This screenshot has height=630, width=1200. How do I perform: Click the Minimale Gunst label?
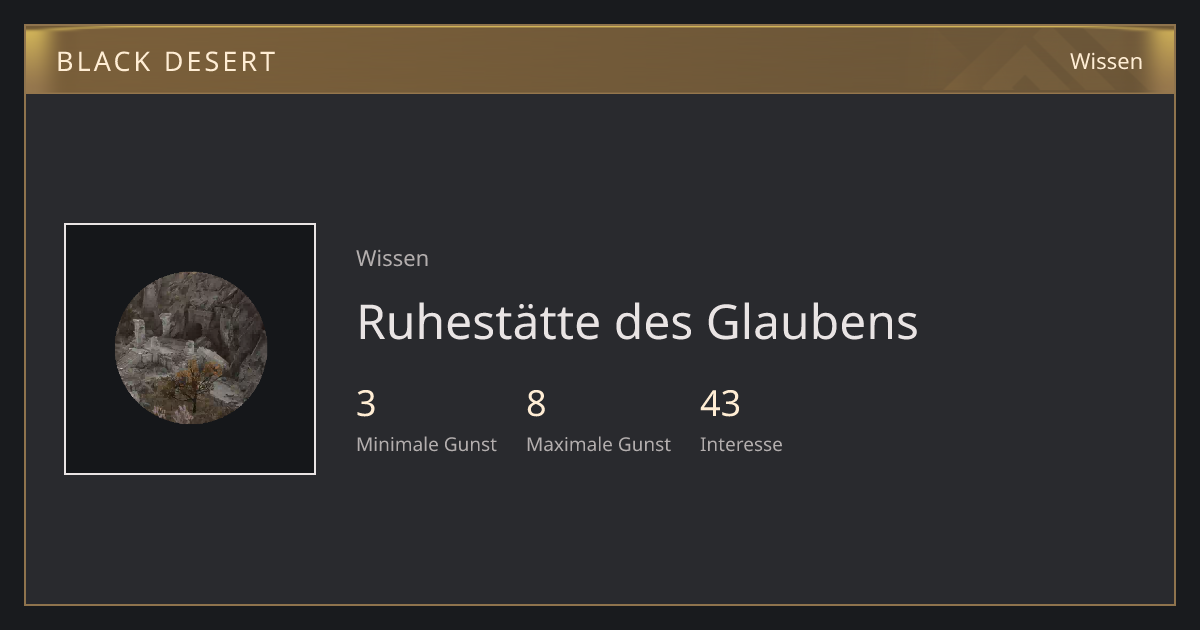[x=426, y=444]
